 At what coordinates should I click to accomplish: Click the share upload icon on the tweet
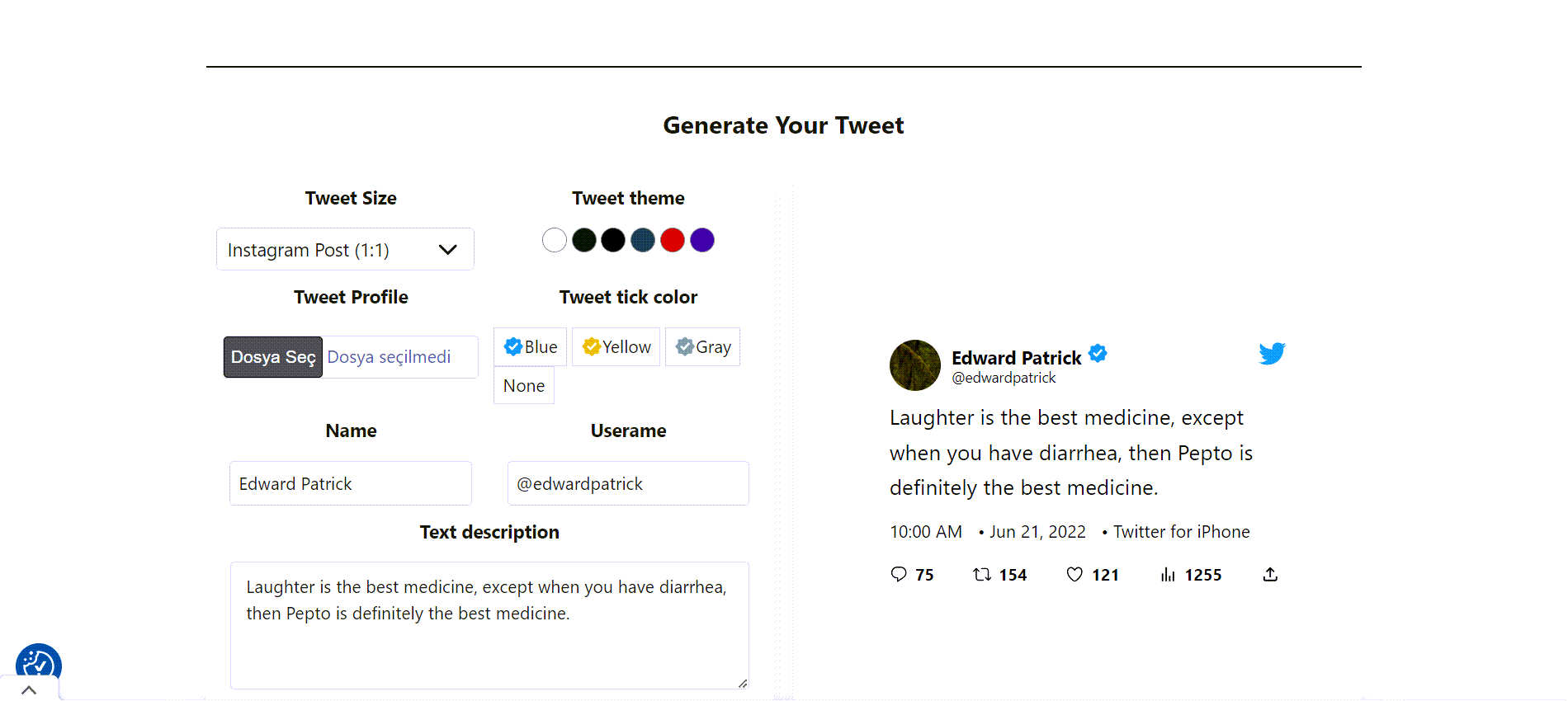point(1269,574)
